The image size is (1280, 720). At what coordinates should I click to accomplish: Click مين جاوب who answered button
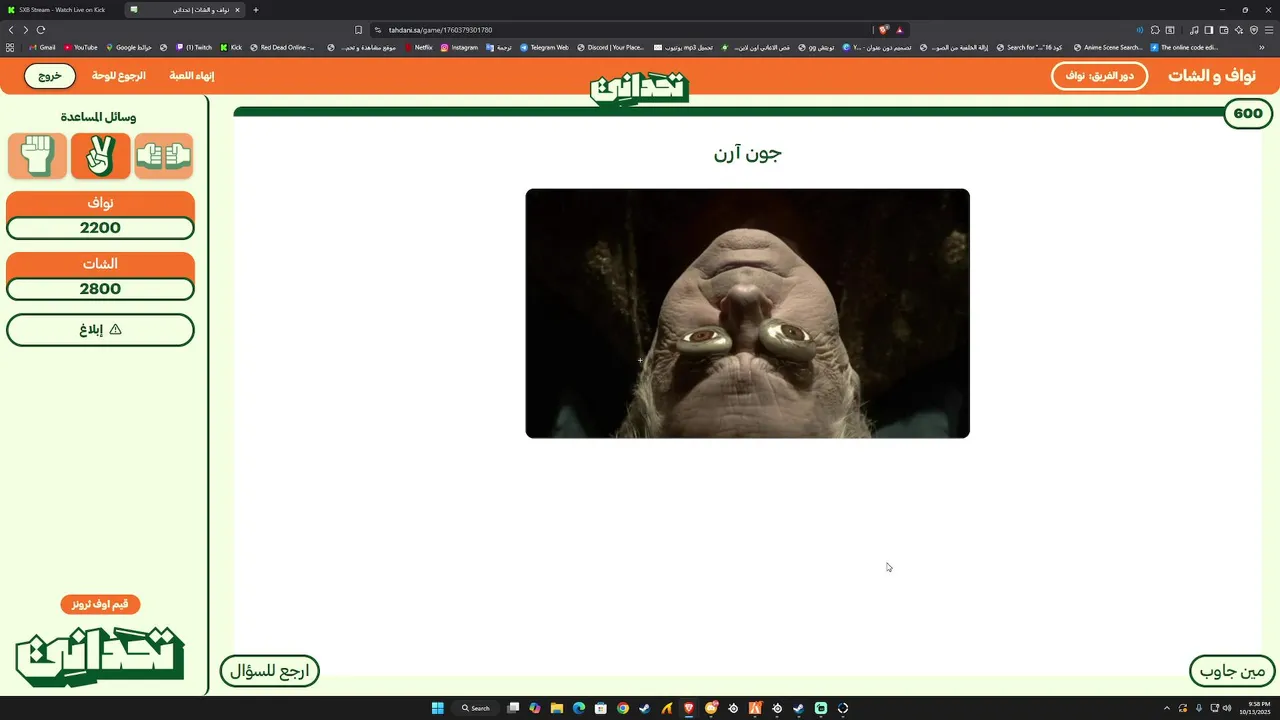coord(1234,671)
